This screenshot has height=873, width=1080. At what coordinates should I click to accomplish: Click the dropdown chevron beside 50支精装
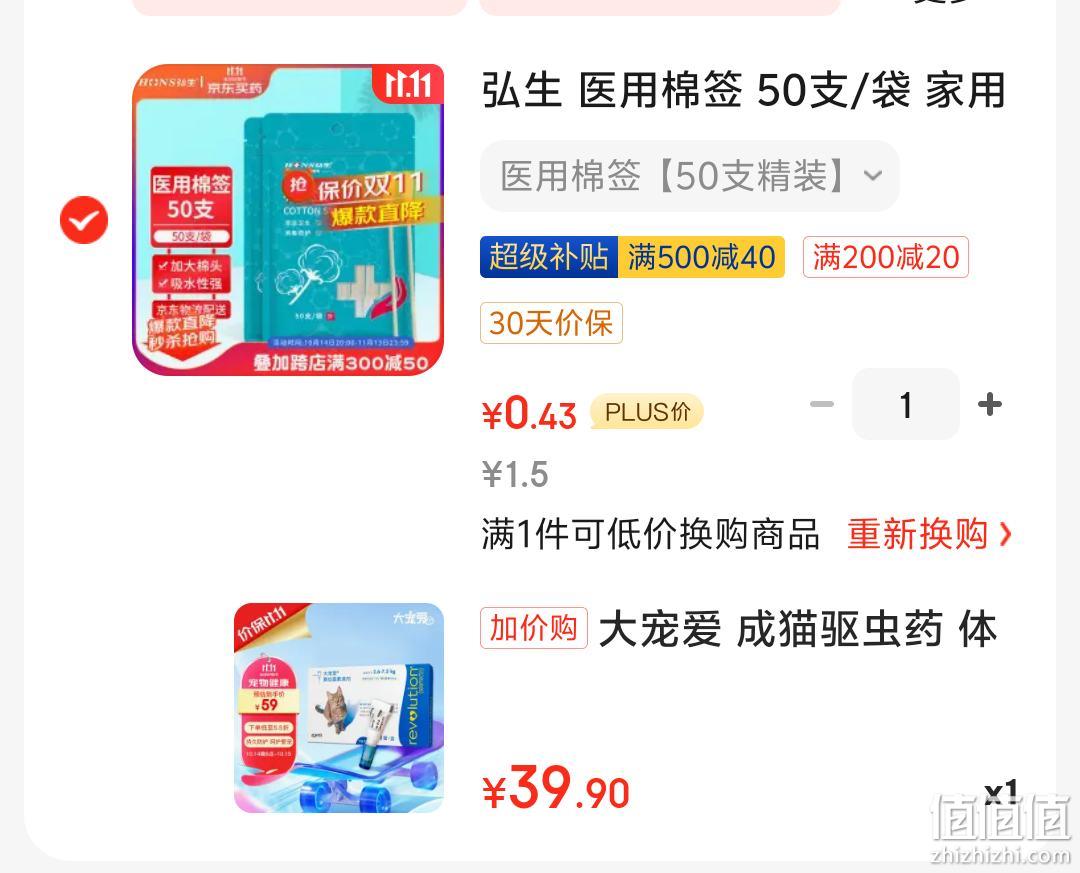873,176
